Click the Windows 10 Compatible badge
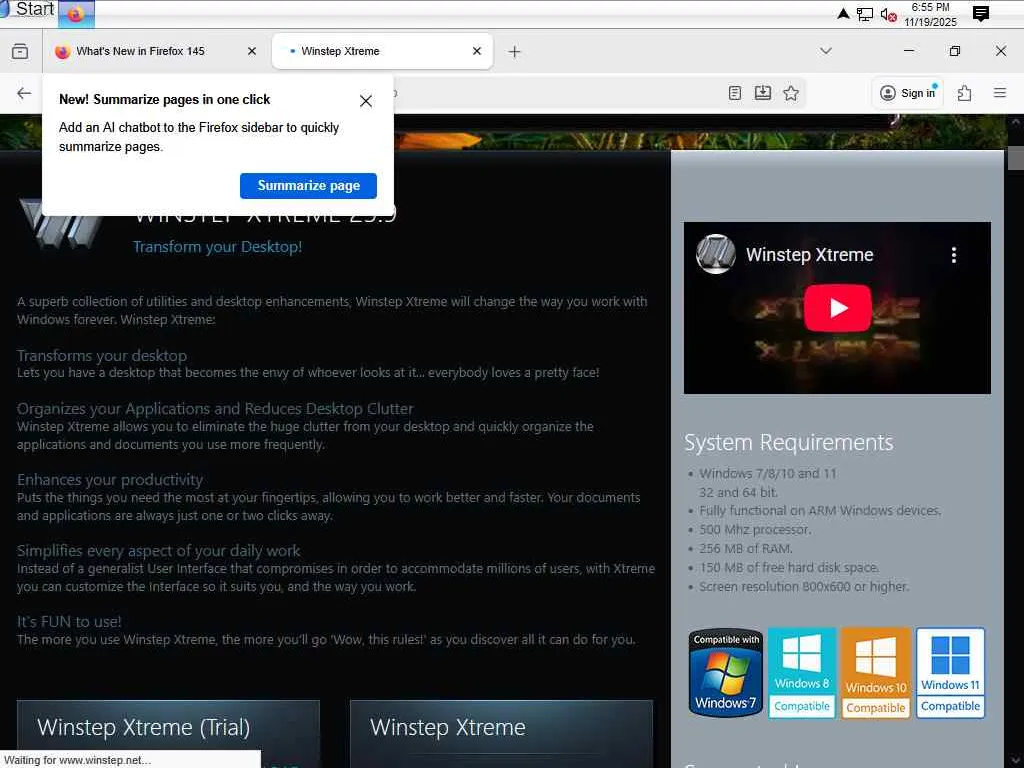Viewport: 1024px width, 768px height. pos(876,673)
